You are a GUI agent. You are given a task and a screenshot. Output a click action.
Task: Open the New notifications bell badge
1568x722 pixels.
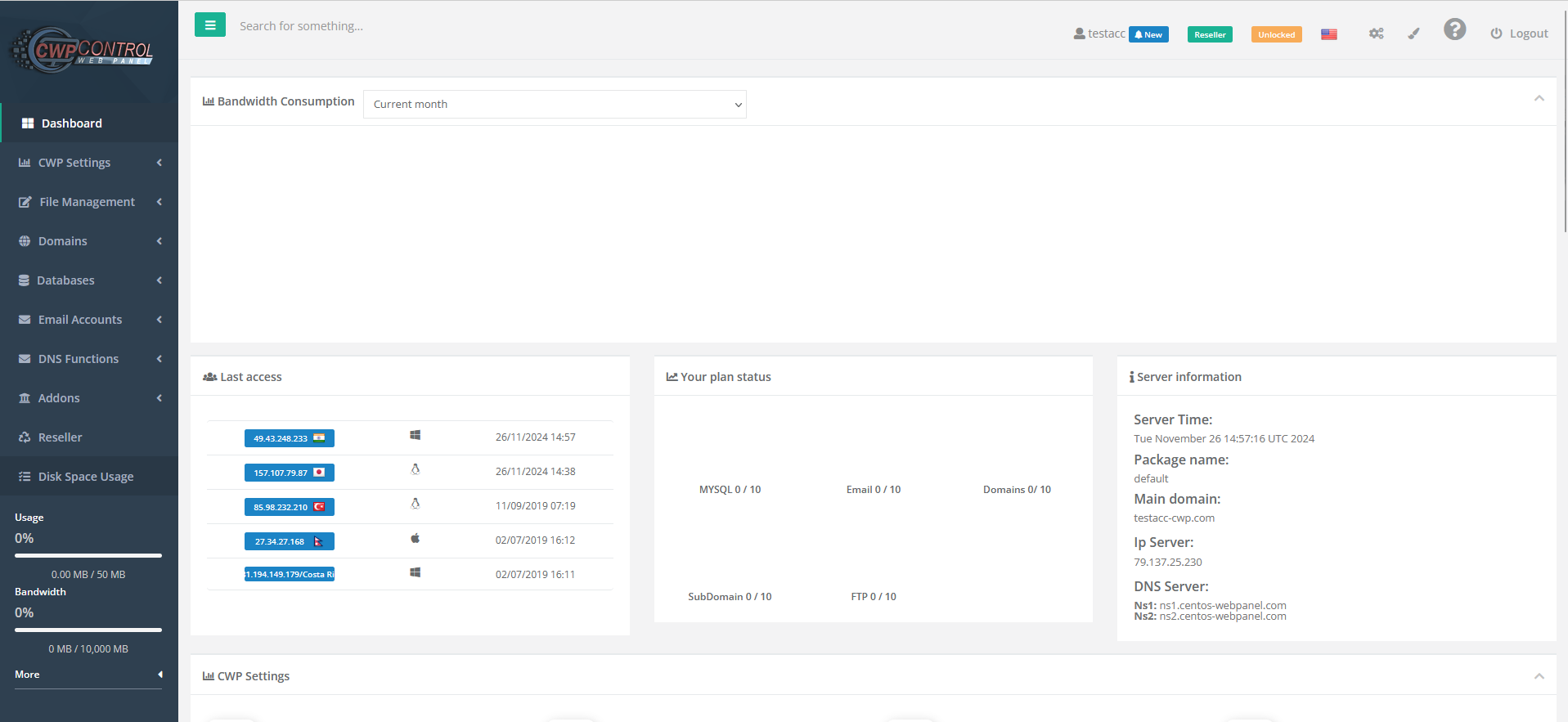point(1148,34)
